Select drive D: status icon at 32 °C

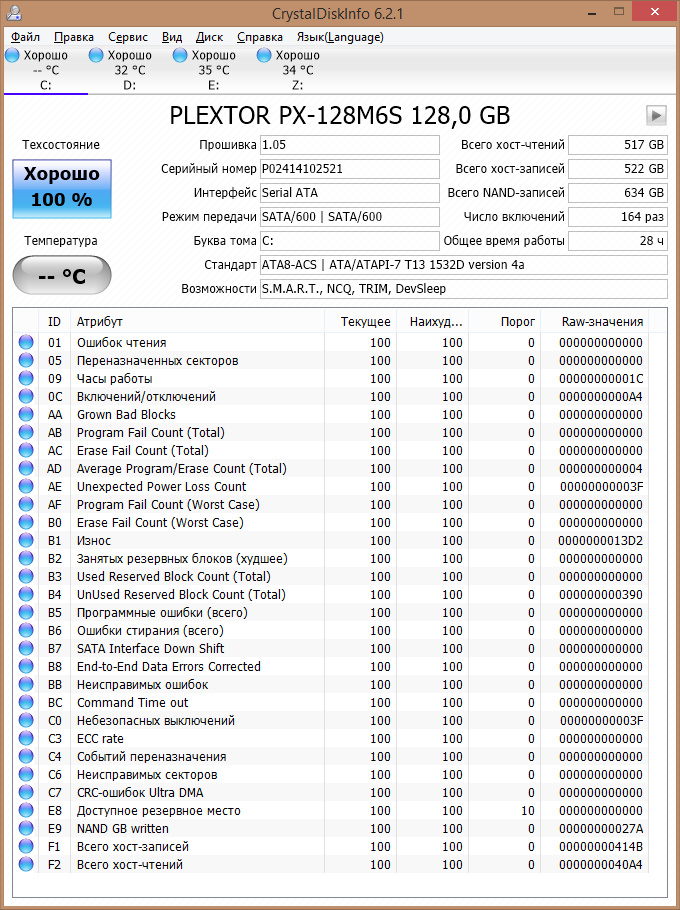pyautogui.click(x=96, y=55)
